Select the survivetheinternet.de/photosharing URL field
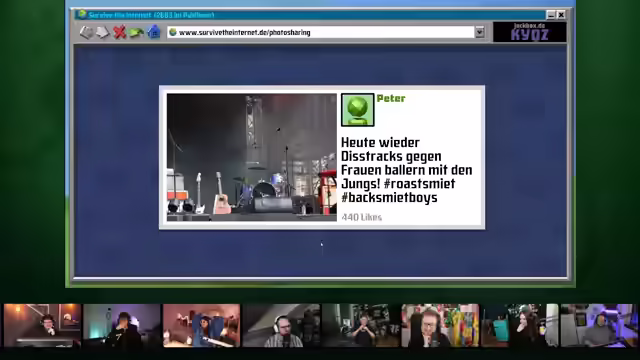Image resolution: width=640 pixels, height=360 pixels. (x=320, y=32)
